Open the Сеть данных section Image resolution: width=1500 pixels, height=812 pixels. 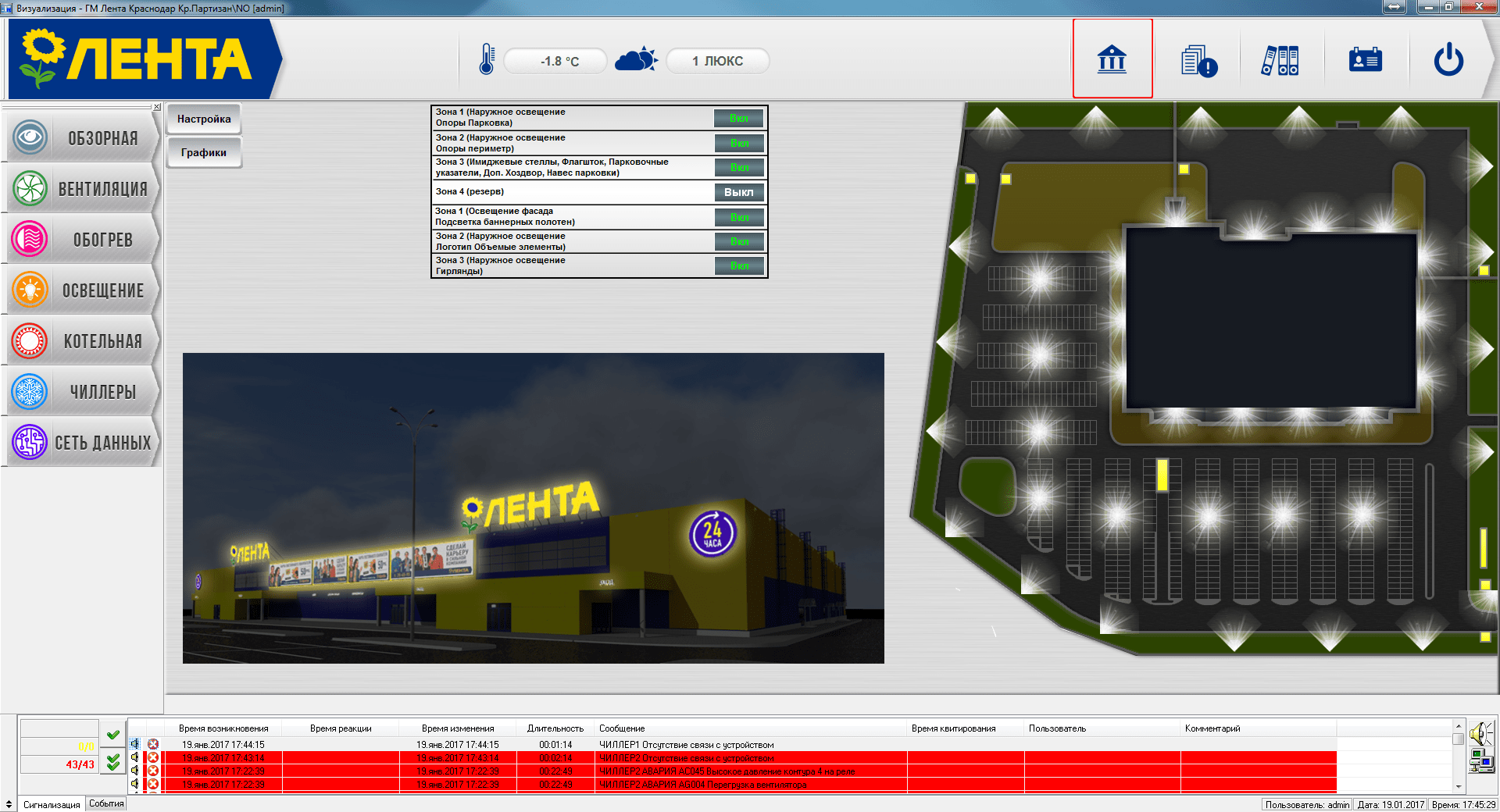82,442
